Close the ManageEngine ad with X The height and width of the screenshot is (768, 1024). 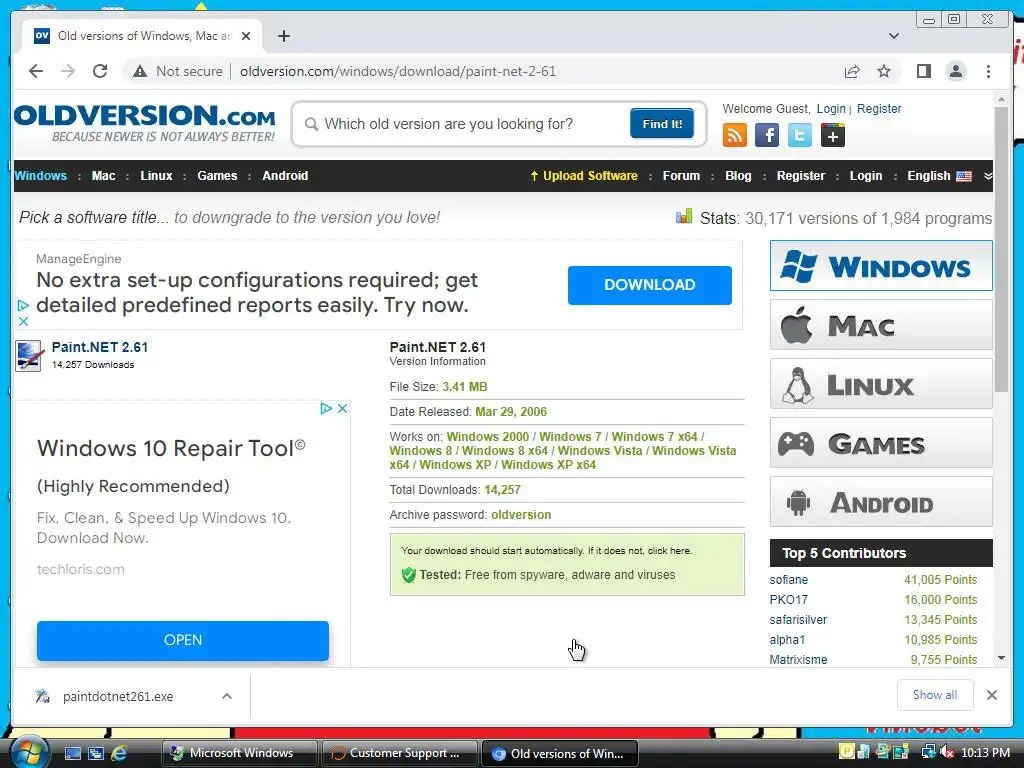click(23, 321)
